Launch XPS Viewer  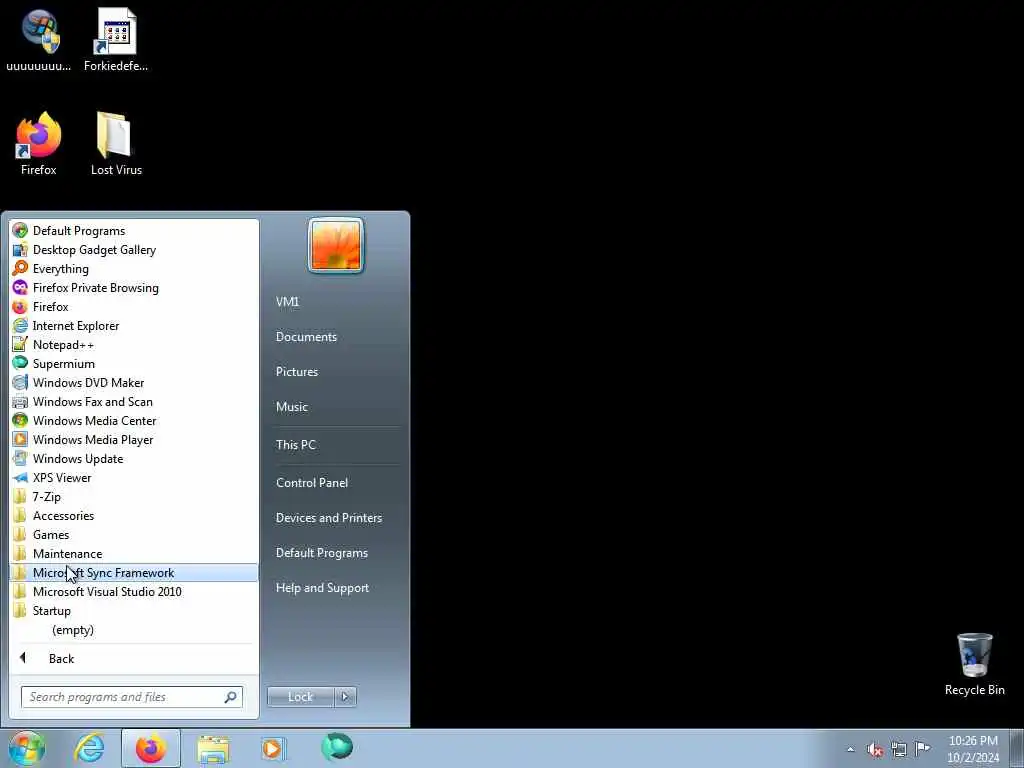tap(134, 477)
